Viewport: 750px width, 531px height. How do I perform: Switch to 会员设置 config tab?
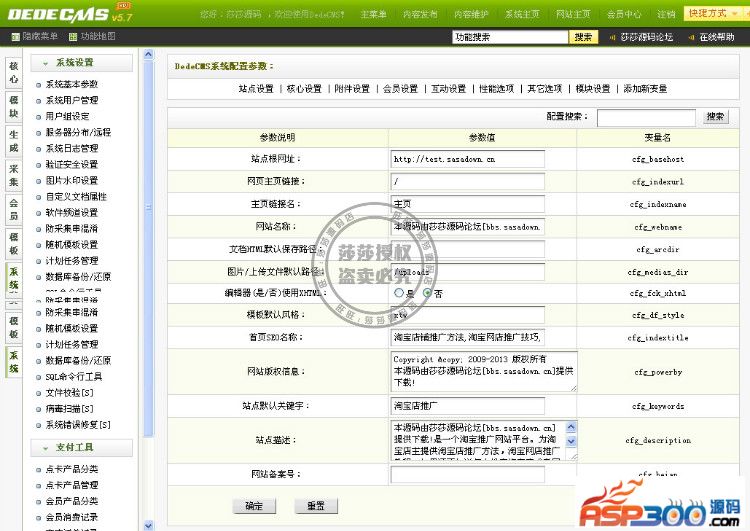coord(400,88)
